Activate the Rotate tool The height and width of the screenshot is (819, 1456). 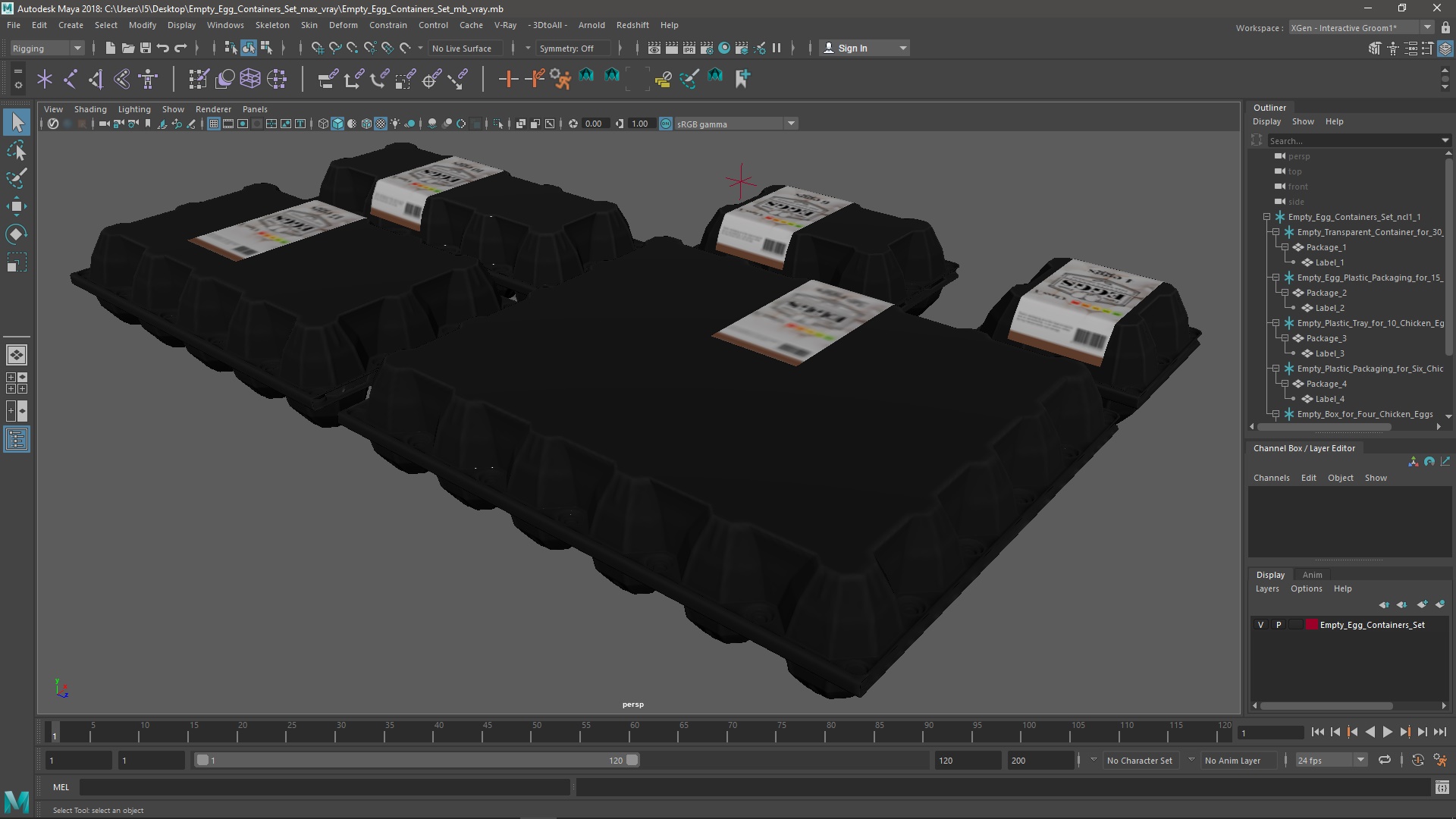tap(17, 234)
